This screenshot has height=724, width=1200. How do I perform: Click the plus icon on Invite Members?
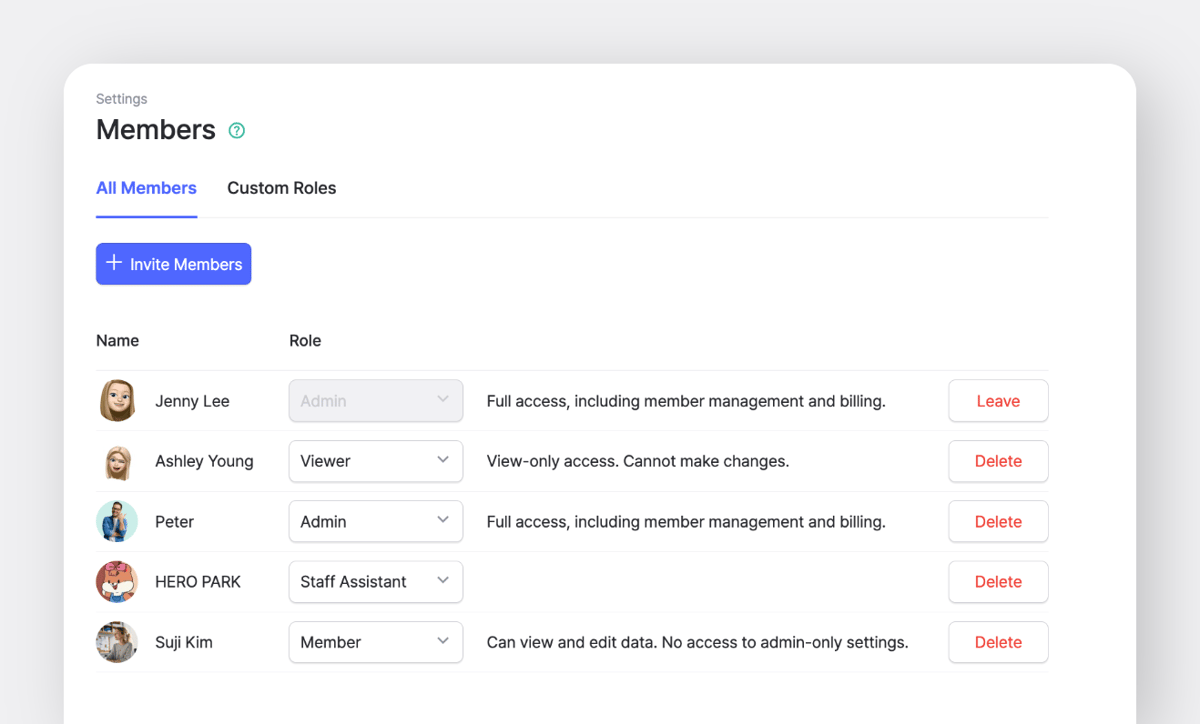pyautogui.click(x=113, y=263)
